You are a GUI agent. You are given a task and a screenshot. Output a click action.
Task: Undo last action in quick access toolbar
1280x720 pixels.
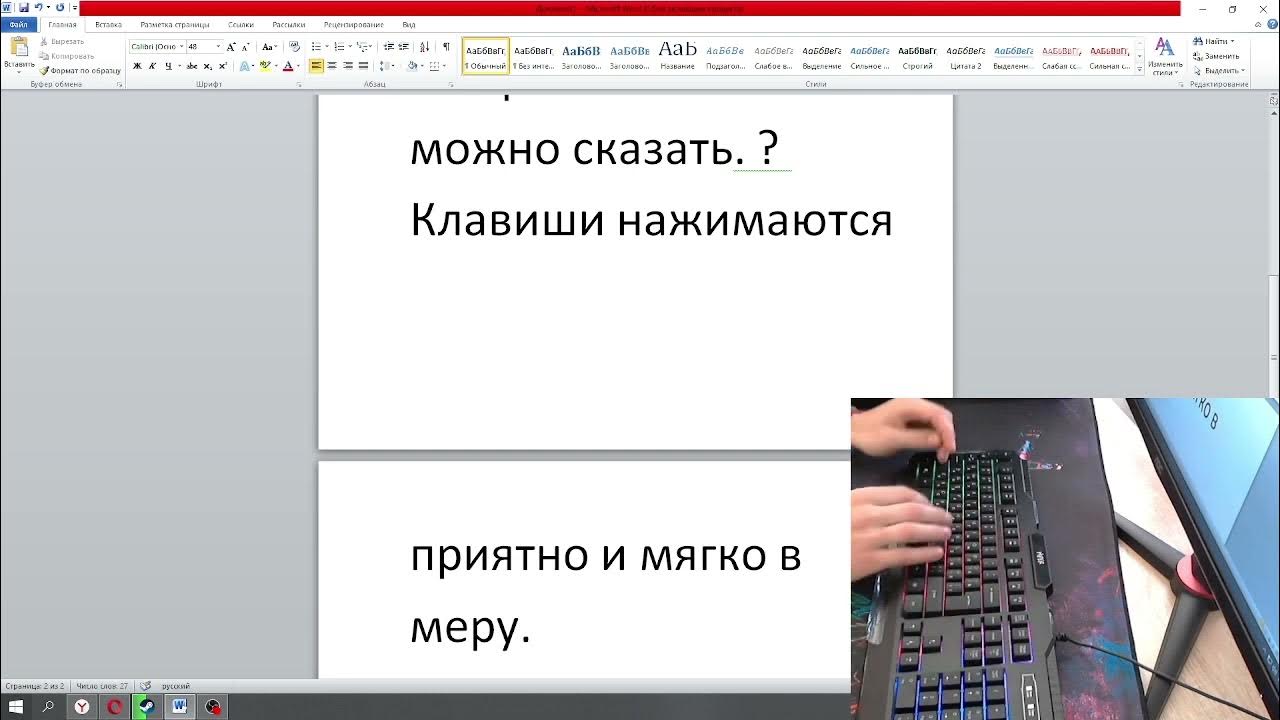click(x=39, y=8)
